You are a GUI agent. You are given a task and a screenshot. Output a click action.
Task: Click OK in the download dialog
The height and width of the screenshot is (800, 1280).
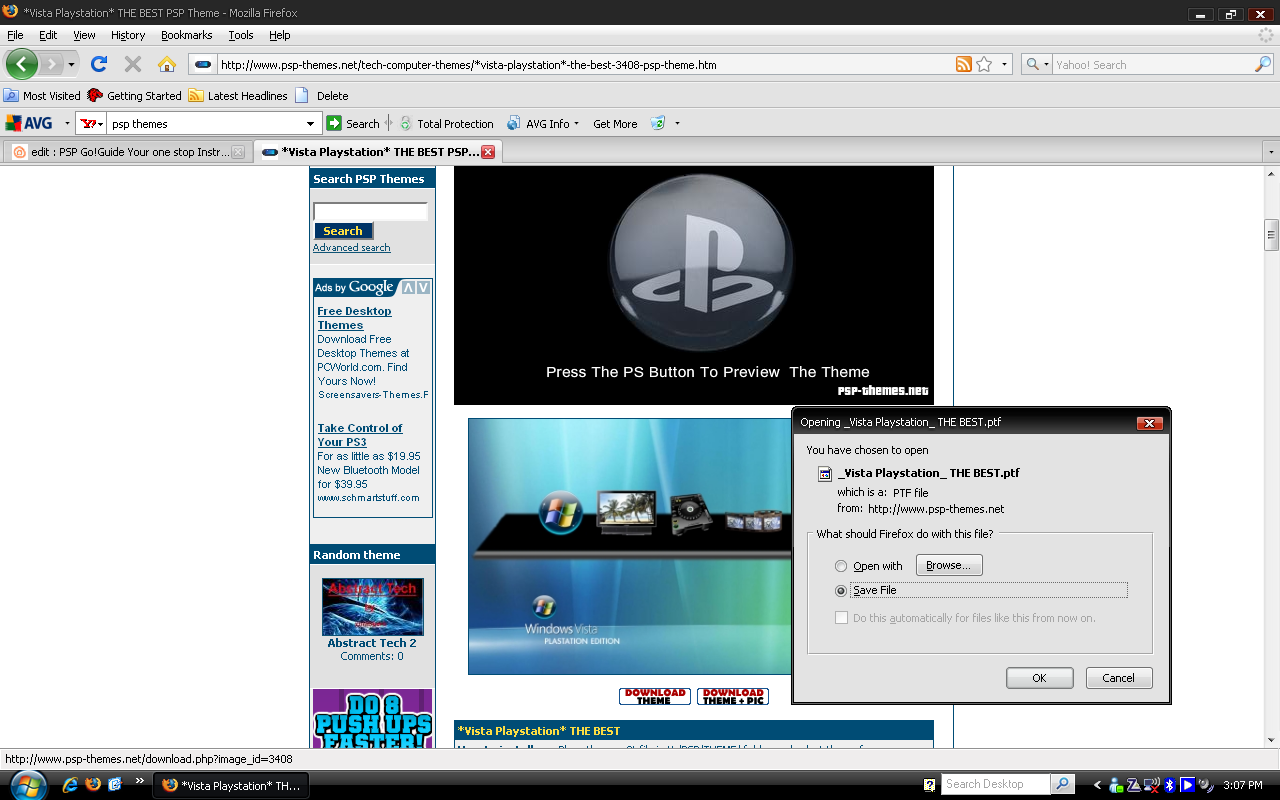(x=1039, y=678)
